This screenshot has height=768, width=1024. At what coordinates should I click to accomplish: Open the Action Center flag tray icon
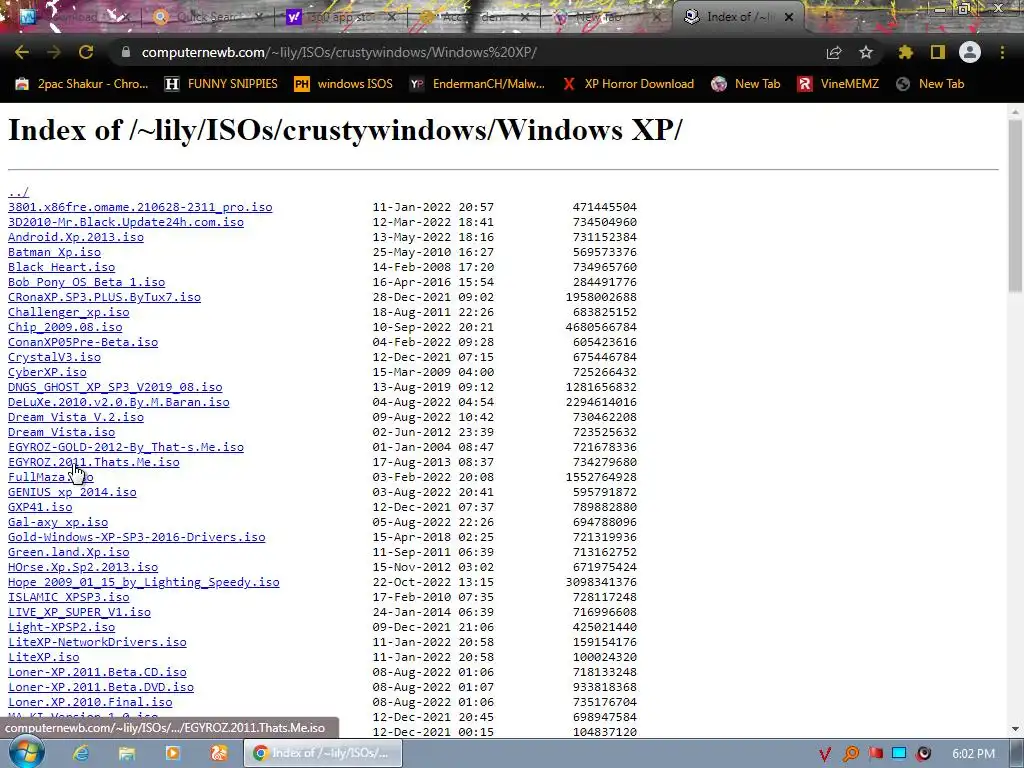pos(875,754)
